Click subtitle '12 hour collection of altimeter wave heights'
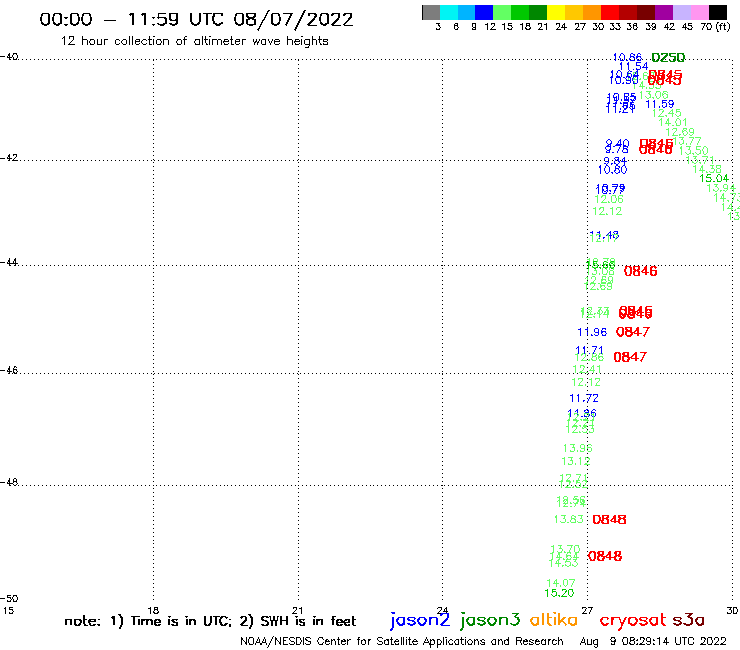The height and width of the screenshot is (650, 740). (194, 41)
